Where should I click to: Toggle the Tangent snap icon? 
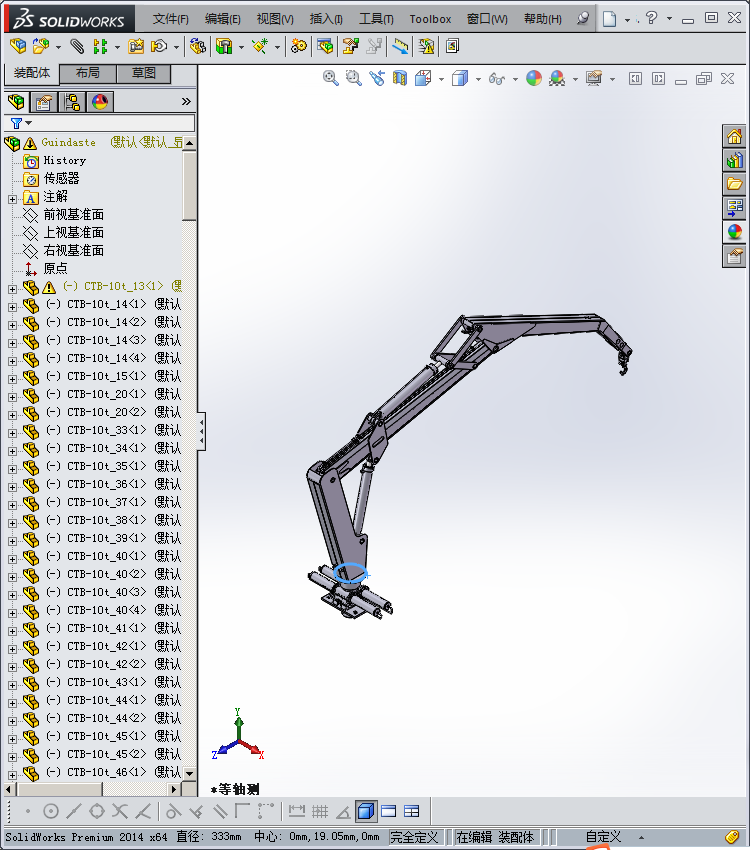pos(173,812)
